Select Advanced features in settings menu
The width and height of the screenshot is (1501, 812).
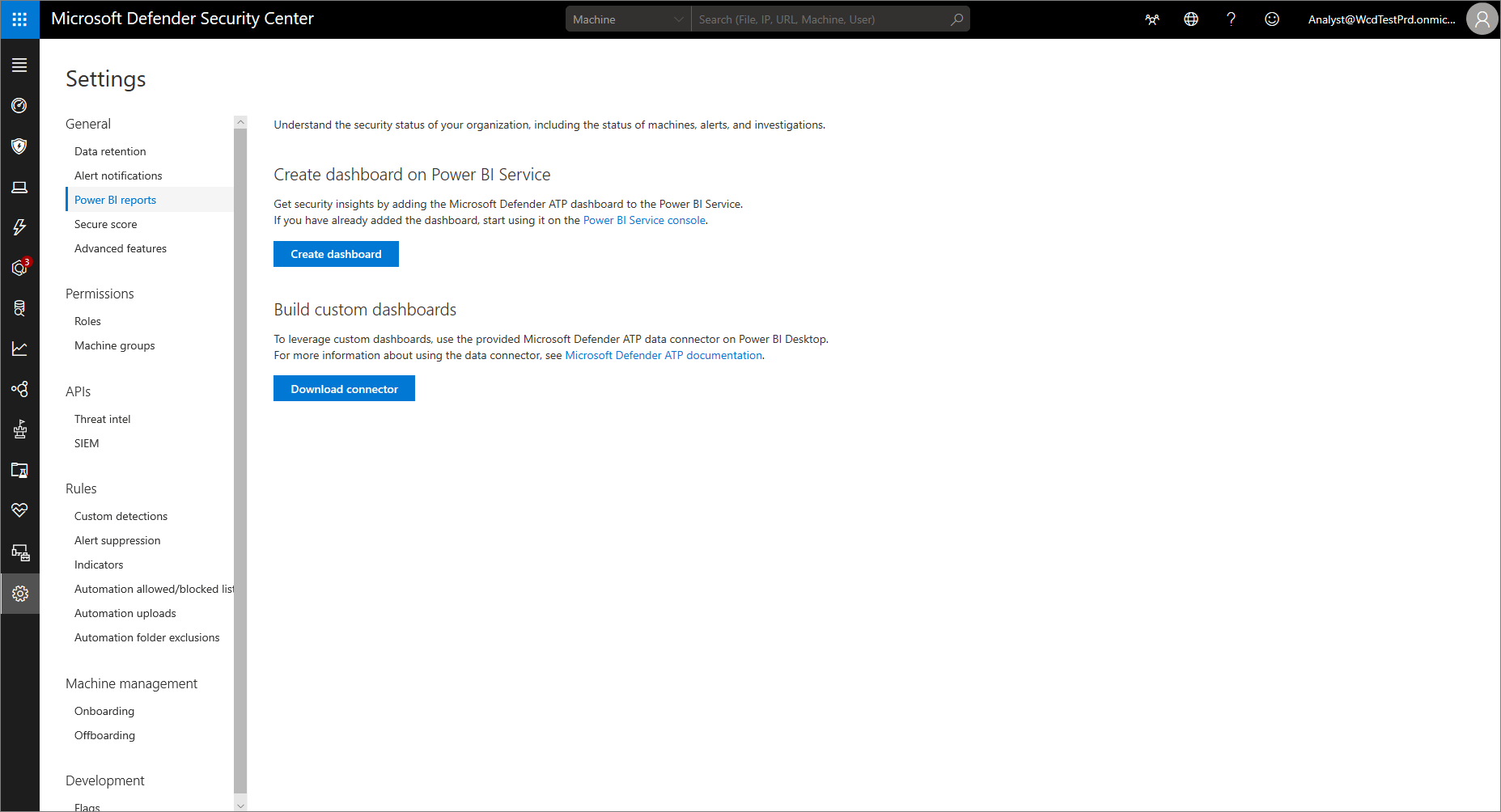(x=121, y=248)
